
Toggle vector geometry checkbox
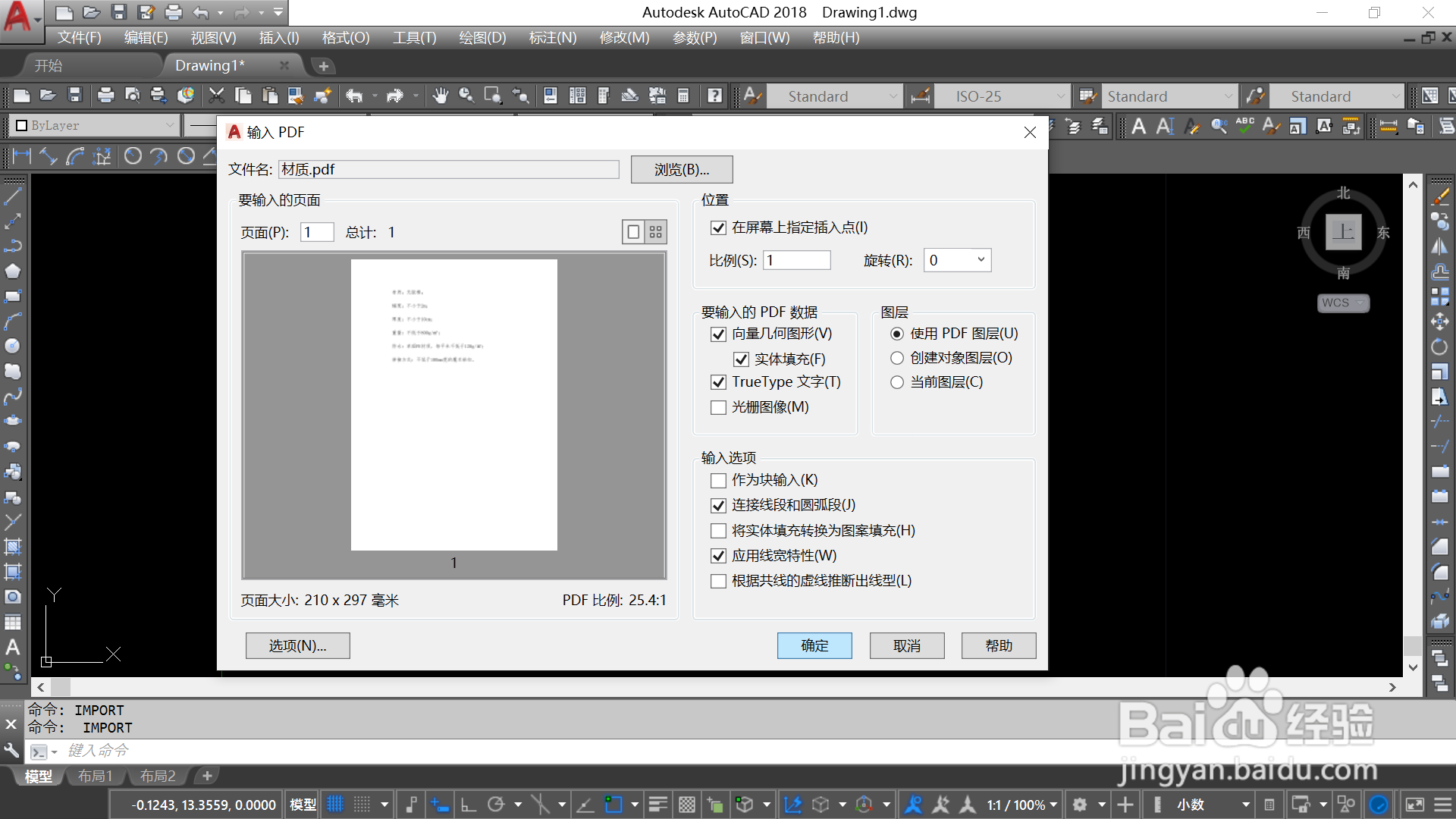718,334
